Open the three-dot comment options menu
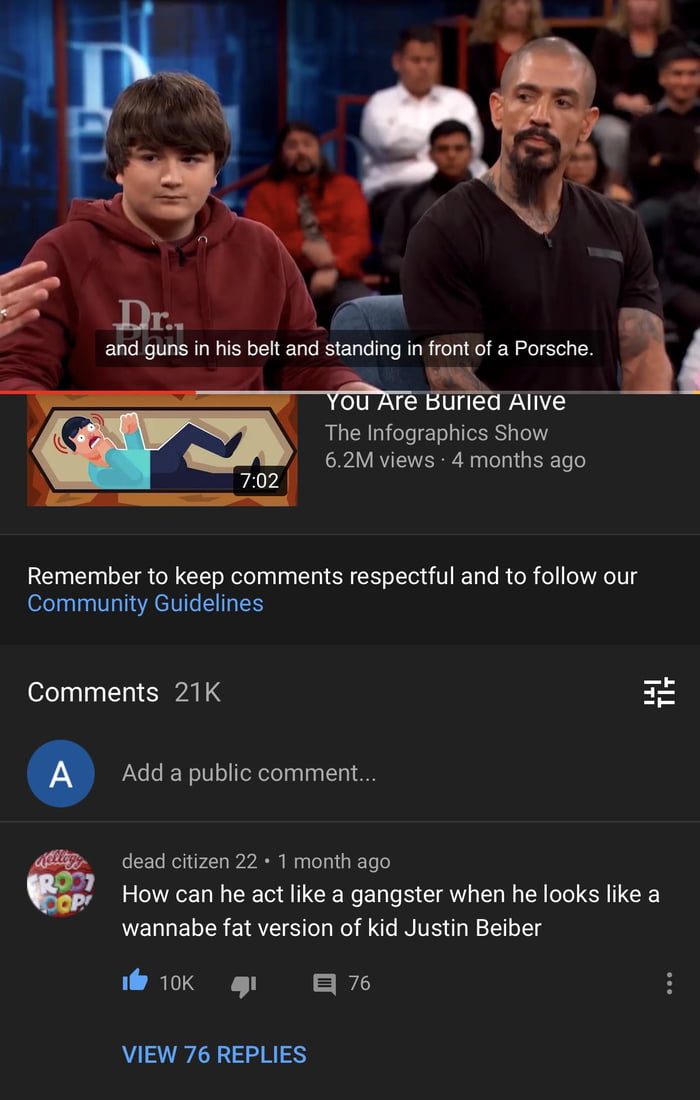Viewport: 700px width, 1100px height. (669, 983)
